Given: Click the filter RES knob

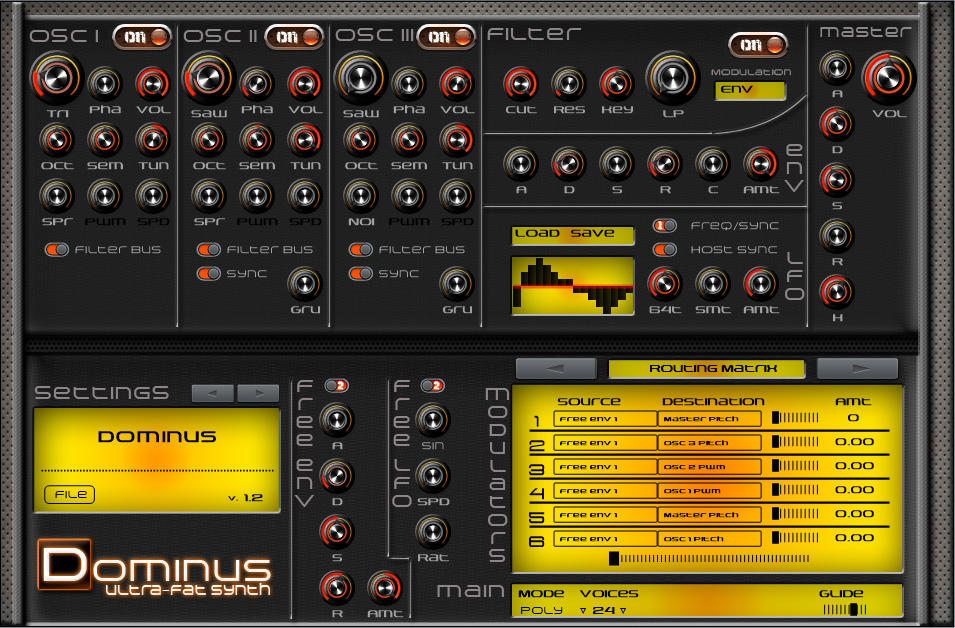Looking at the screenshot, I should [x=568, y=83].
